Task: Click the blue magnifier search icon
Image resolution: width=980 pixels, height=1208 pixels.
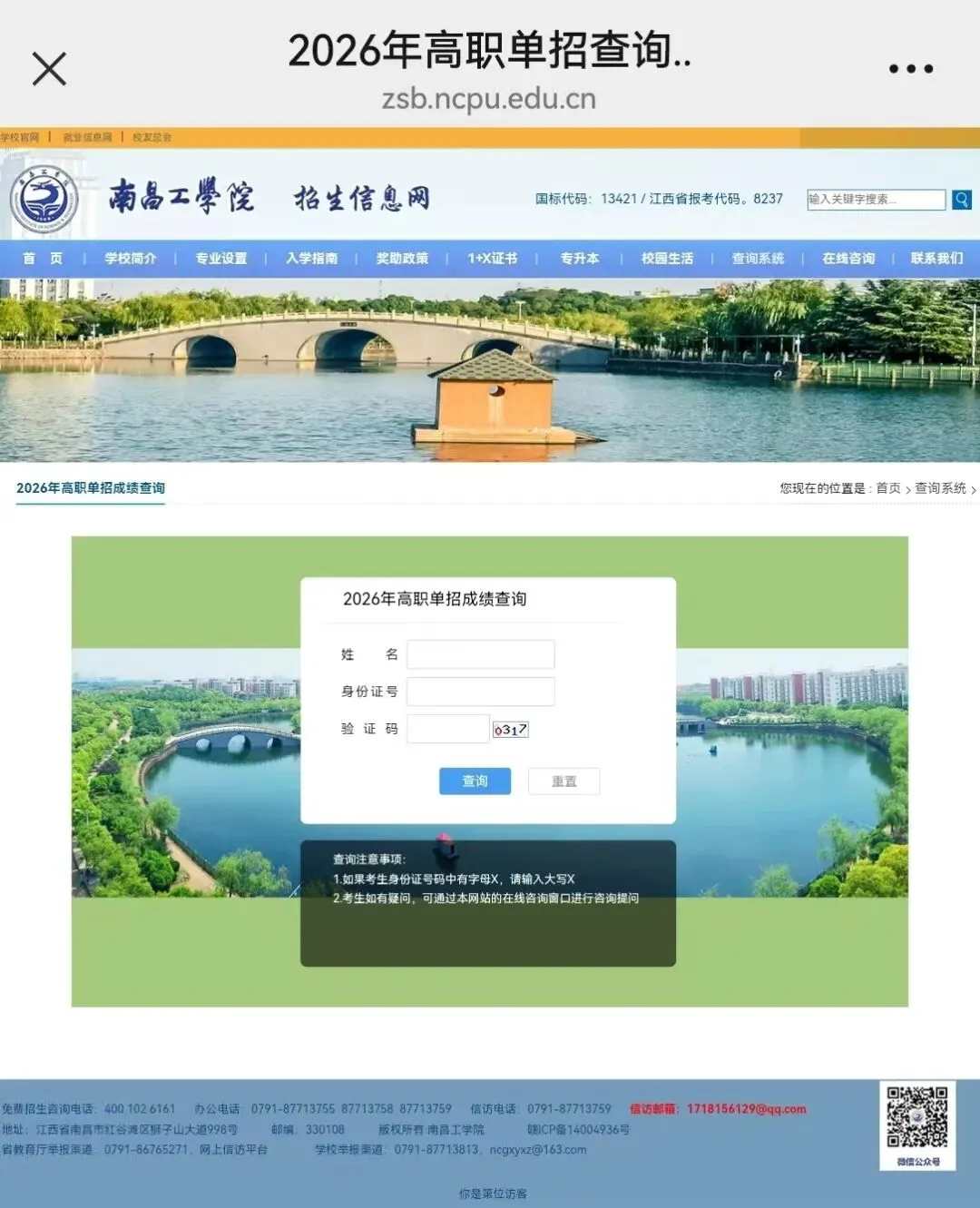Action: 962,200
